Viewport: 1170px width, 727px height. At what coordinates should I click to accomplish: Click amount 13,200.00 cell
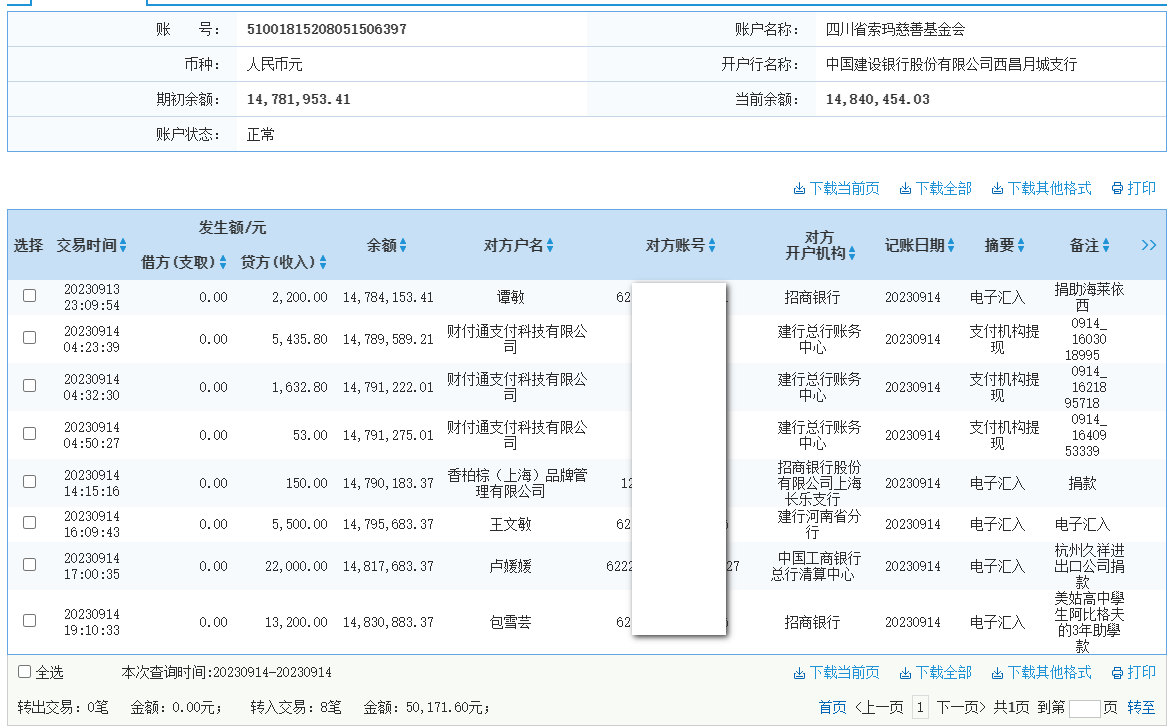point(296,623)
